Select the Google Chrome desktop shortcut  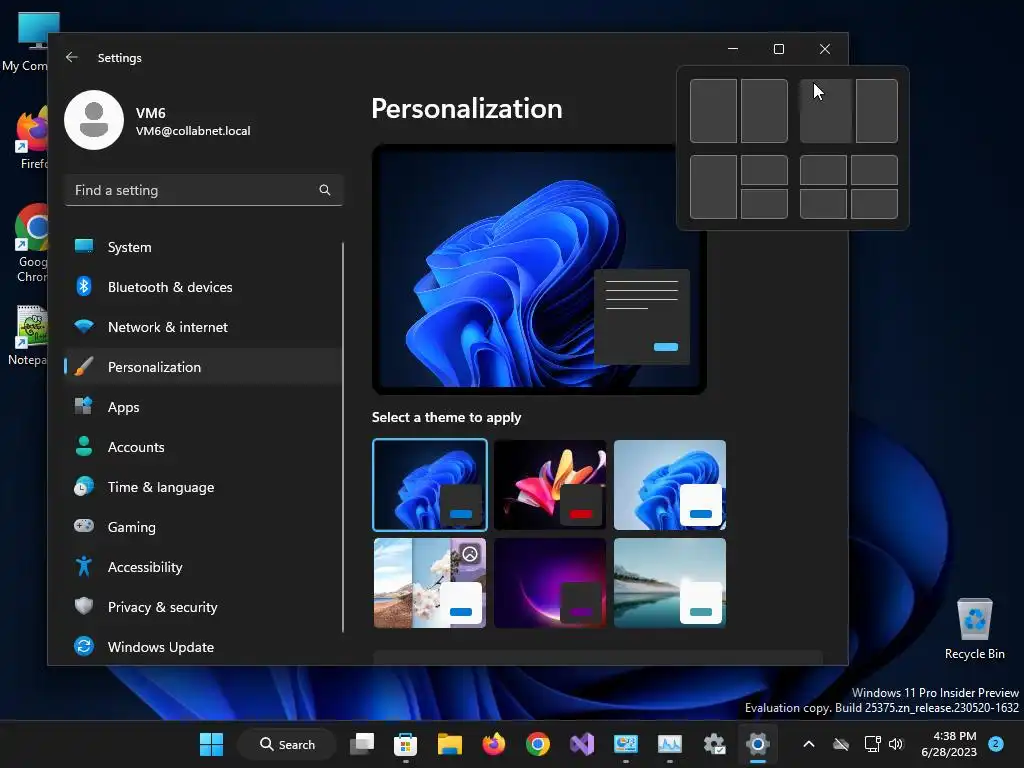pos(31,243)
